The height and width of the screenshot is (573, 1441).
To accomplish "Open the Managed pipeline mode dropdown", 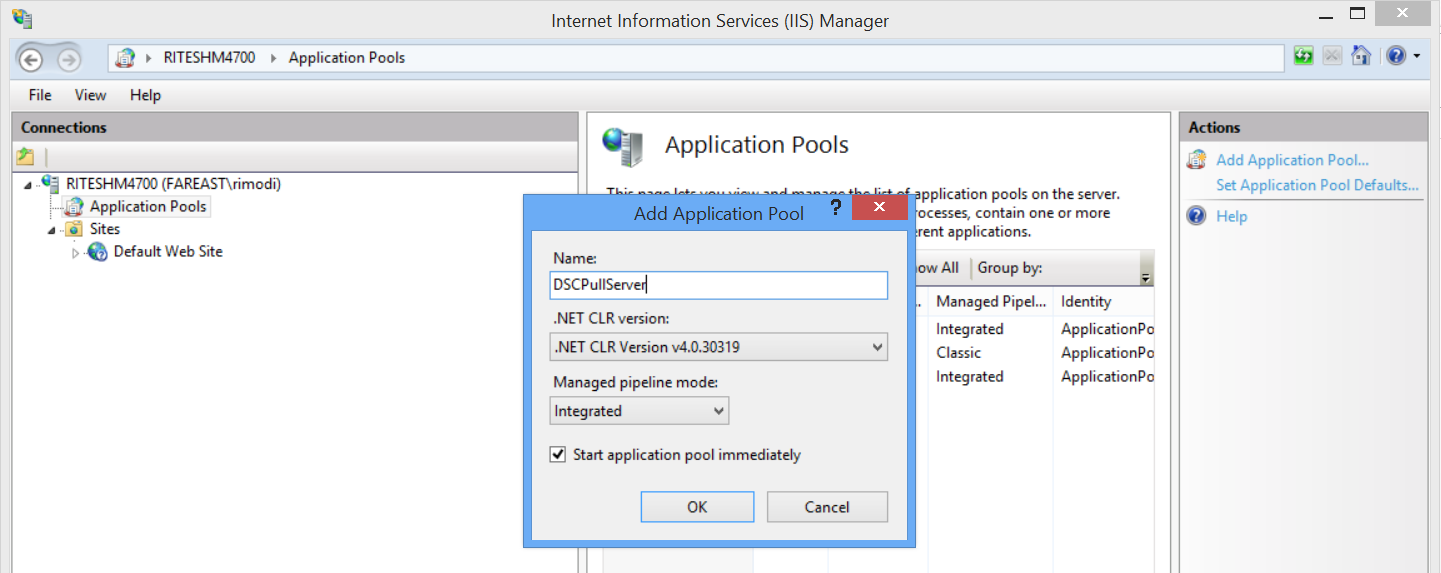I will click(x=639, y=411).
